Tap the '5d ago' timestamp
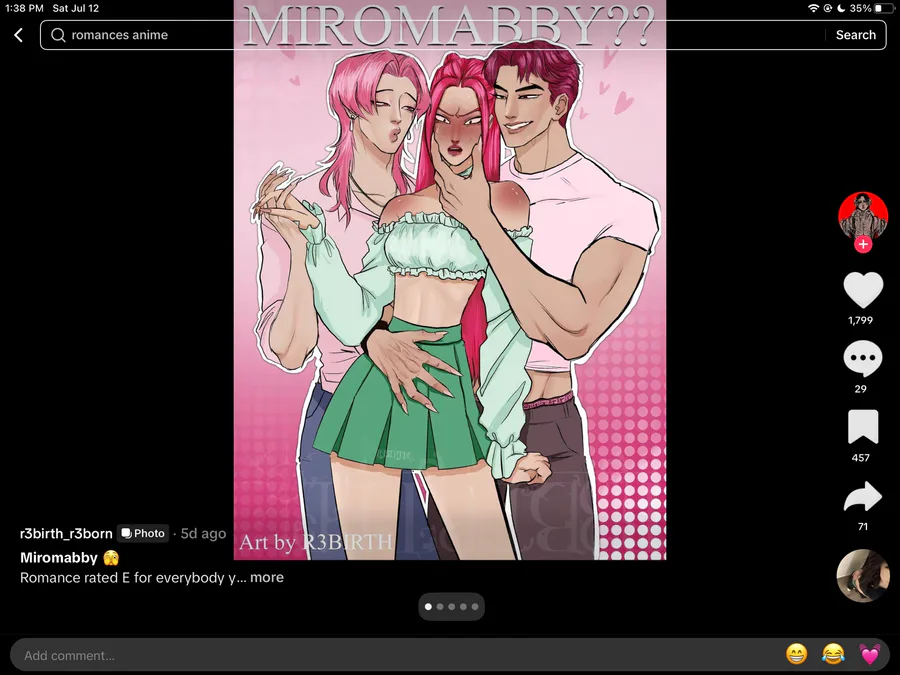The width and height of the screenshot is (900, 675). 203,534
